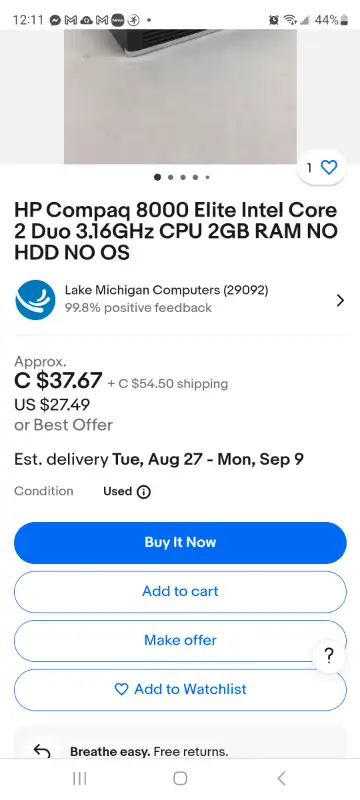Click the Add to cart button
Screen dimensions: 360x800
[x=180, y=591]
